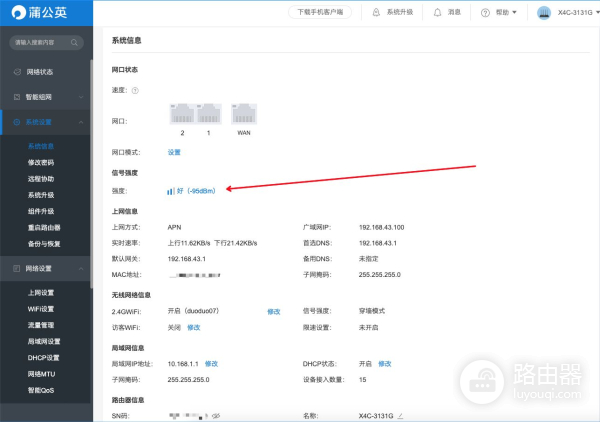Open the 帮助 dropdown arrow

coord(514,12)
